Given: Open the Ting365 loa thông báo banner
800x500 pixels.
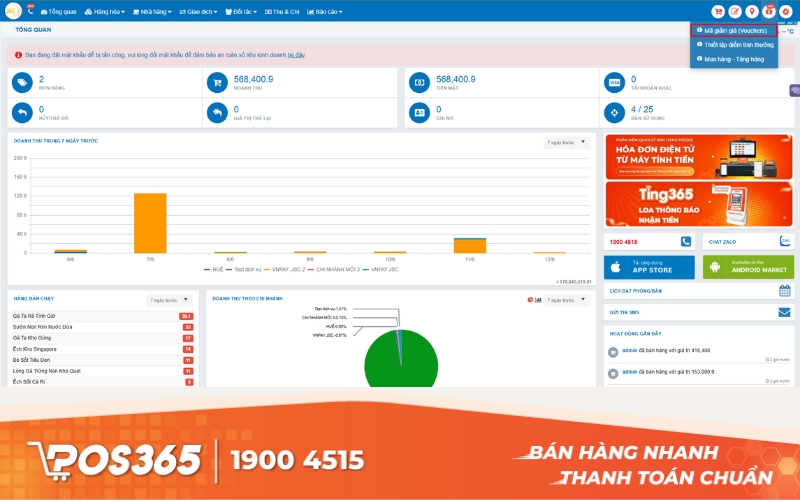Looking at the screenshot, I should coord(698,204).
